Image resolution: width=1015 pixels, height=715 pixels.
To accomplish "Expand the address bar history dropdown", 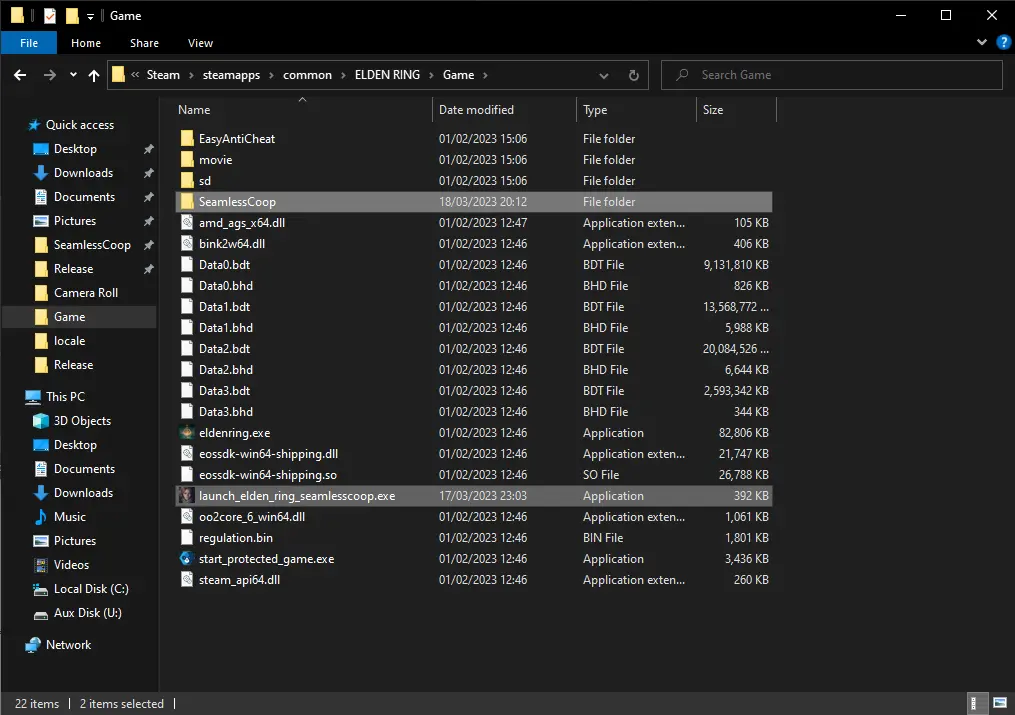I will coord(603,75).
